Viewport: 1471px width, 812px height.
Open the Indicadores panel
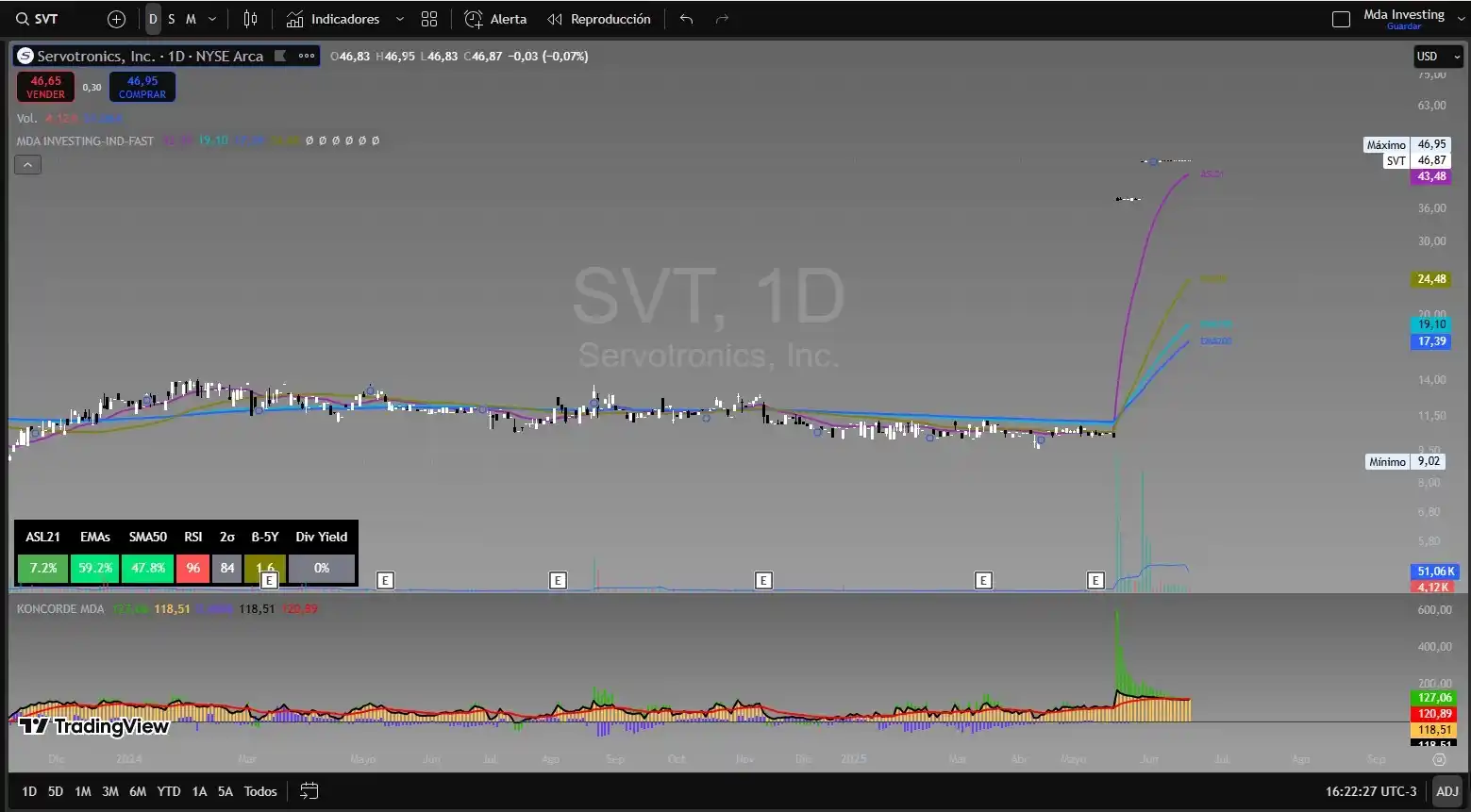coord(333,19)
